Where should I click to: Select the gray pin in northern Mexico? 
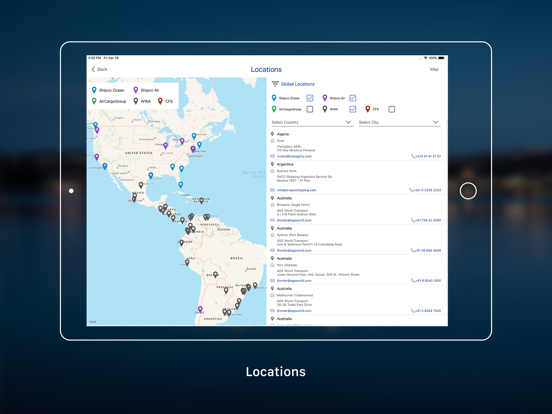point(141,185)
